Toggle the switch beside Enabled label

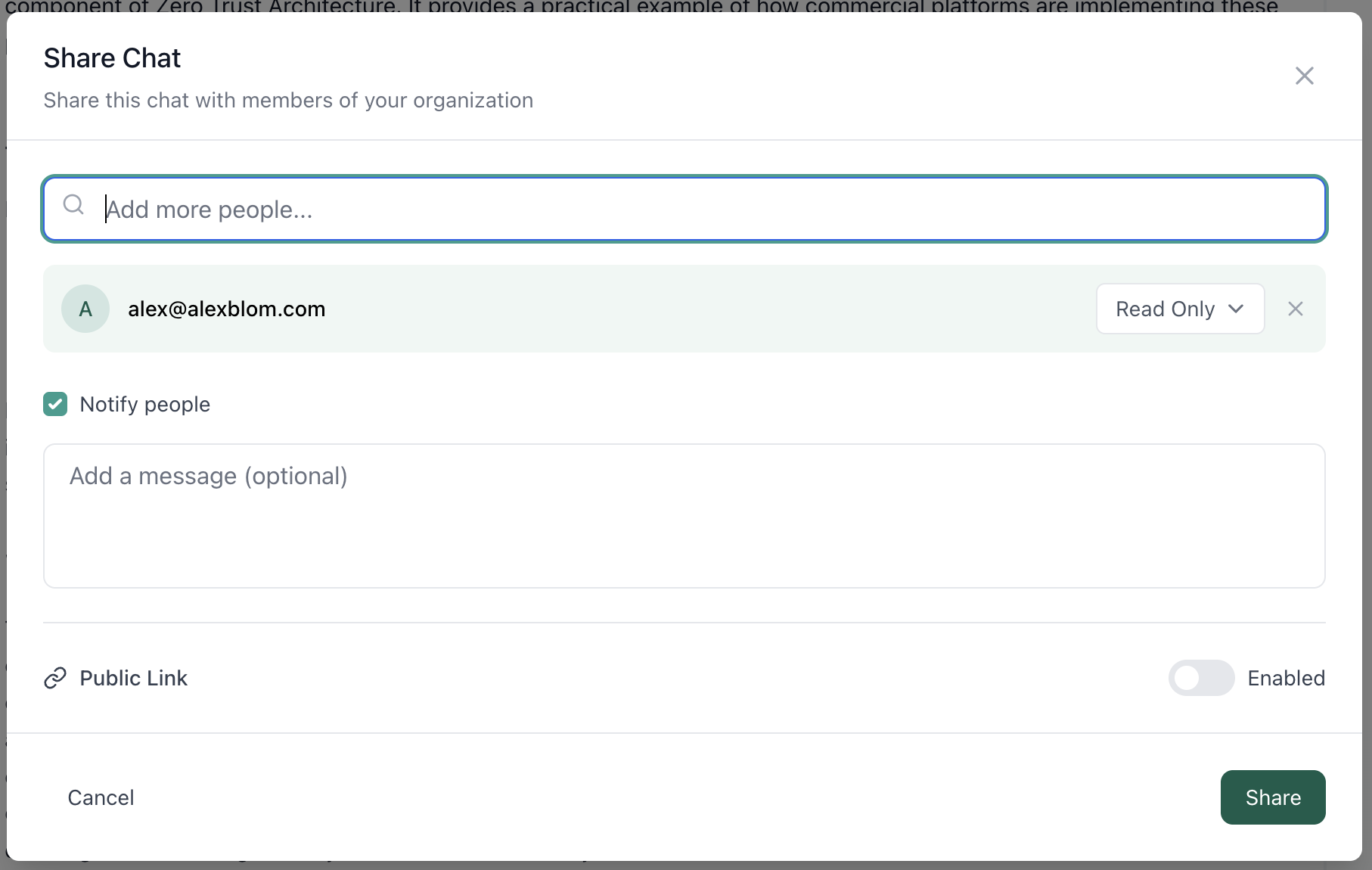tap(1201, 678)
